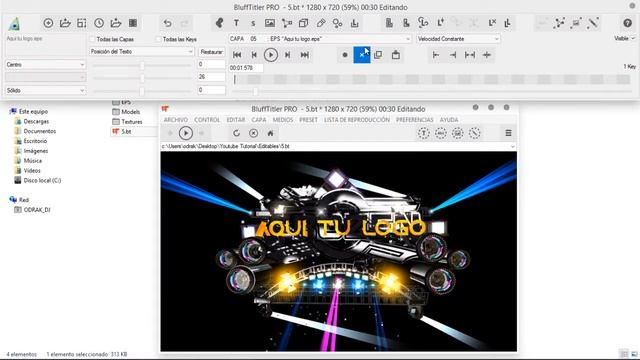The width and height of the screenshot is (640, 360).
Task: Add a 3D cube model layer icon
Action: (303, 23)
